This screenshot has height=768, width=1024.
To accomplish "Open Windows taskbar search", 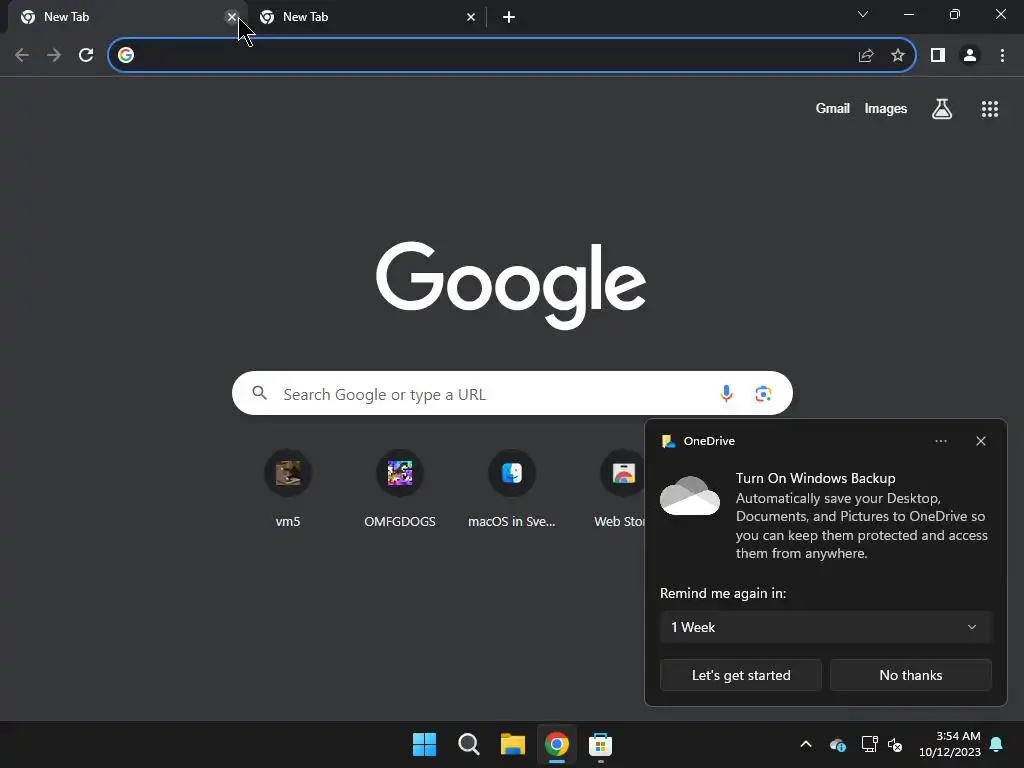I will (469, 744).
